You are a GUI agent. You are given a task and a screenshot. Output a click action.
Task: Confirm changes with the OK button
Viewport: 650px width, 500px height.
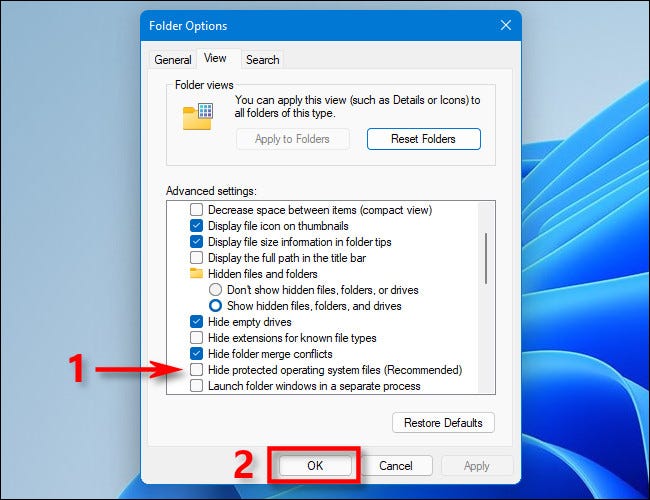coord(315,465)
